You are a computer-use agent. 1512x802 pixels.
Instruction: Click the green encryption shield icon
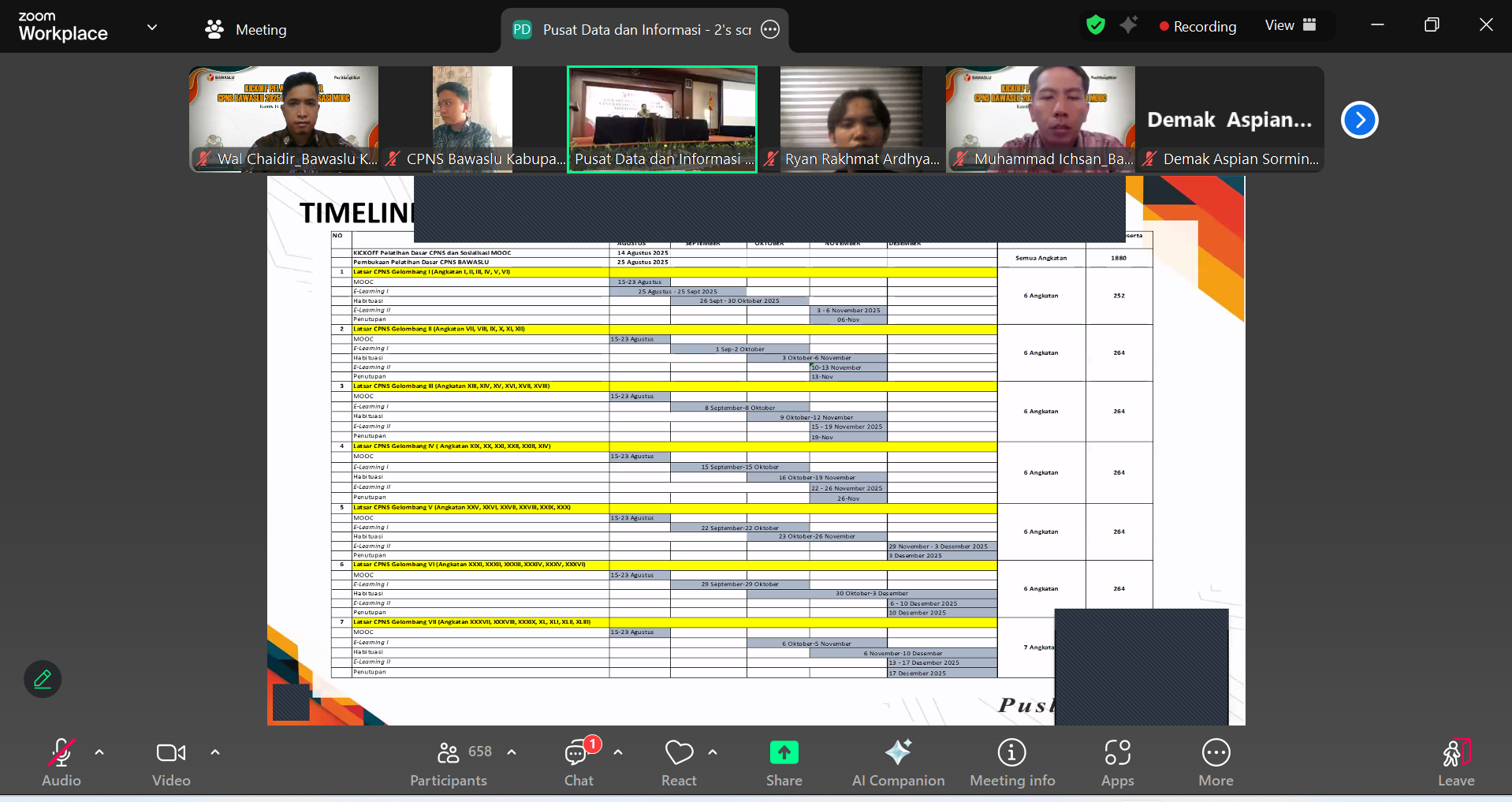coord(1095,25)
